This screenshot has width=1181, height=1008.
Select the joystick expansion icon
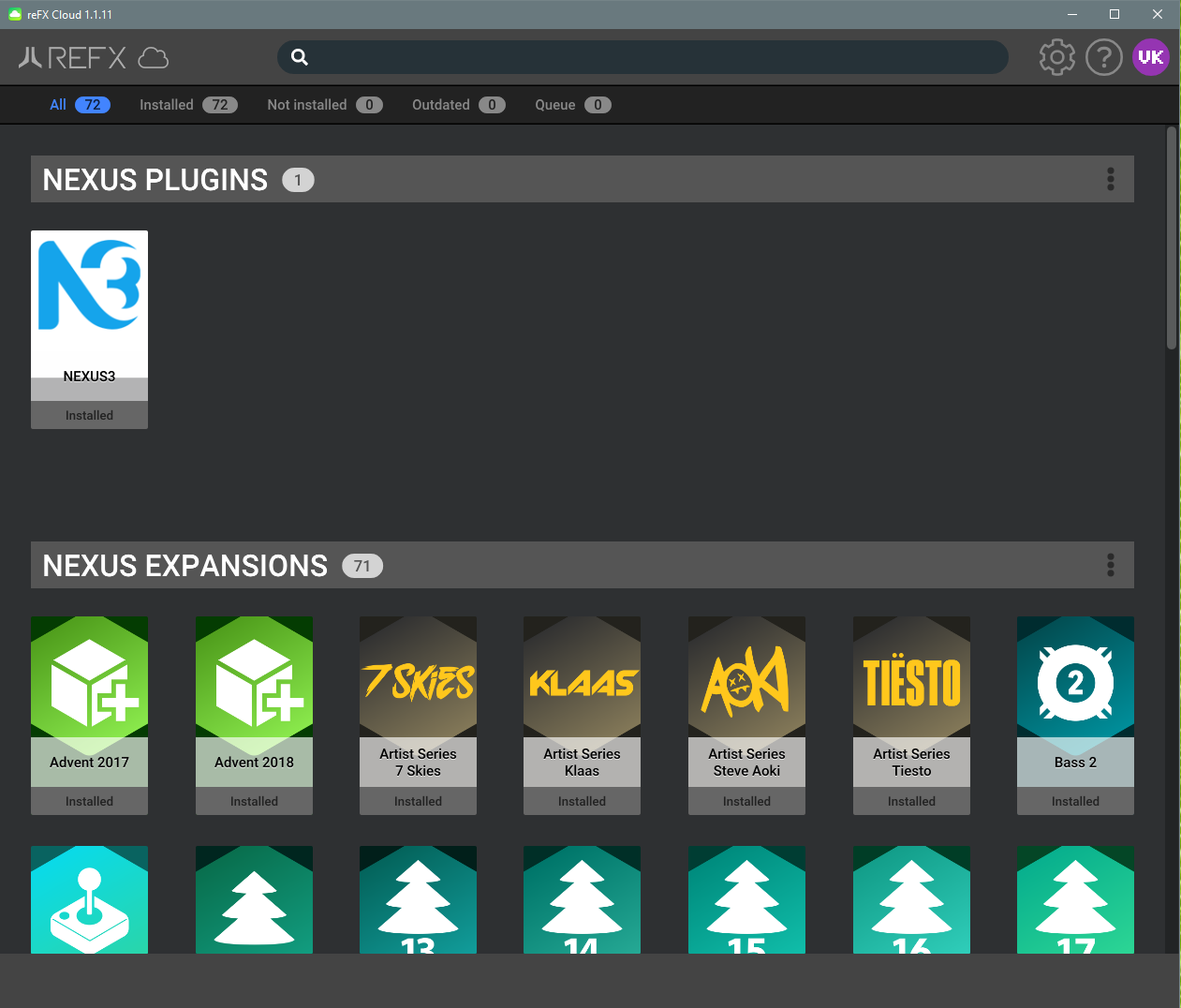[x=89, y=899]
